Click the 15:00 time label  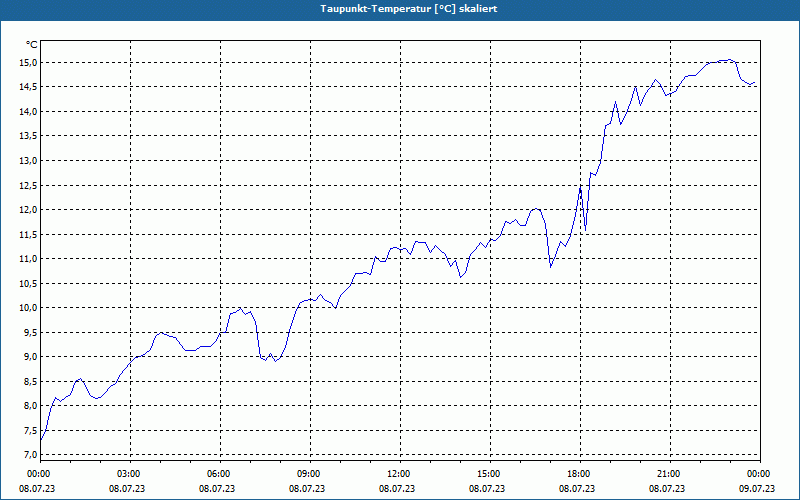coord(490,474)
